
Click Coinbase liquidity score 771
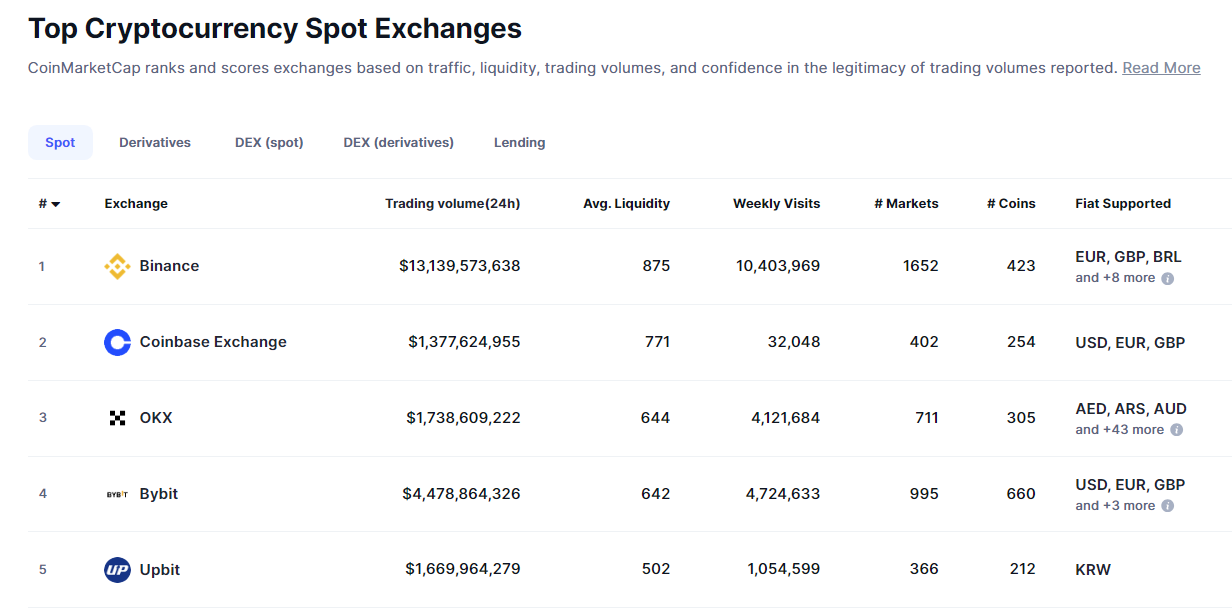657,342
